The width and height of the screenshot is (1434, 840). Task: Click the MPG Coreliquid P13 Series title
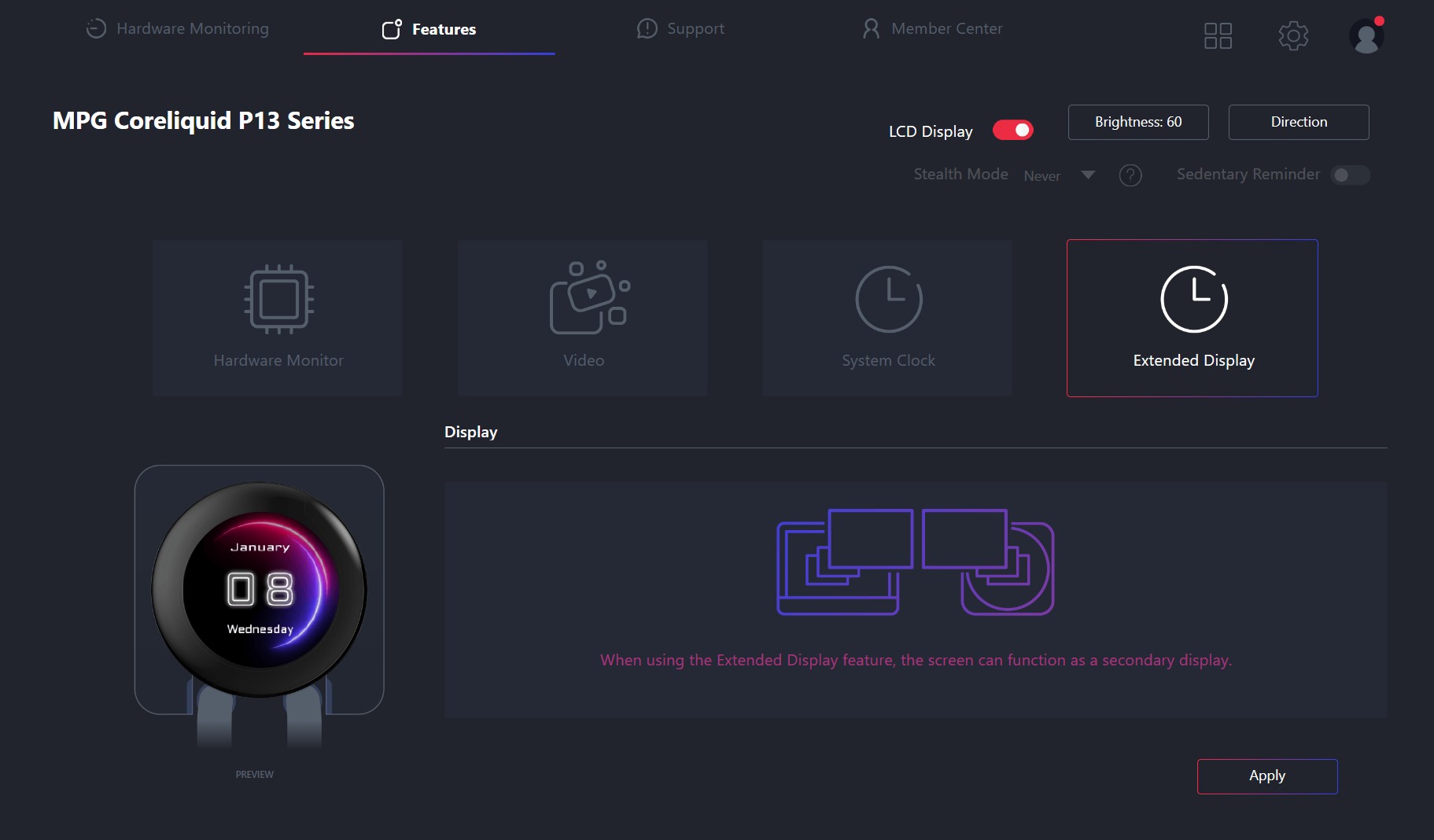tap(203, 121)
